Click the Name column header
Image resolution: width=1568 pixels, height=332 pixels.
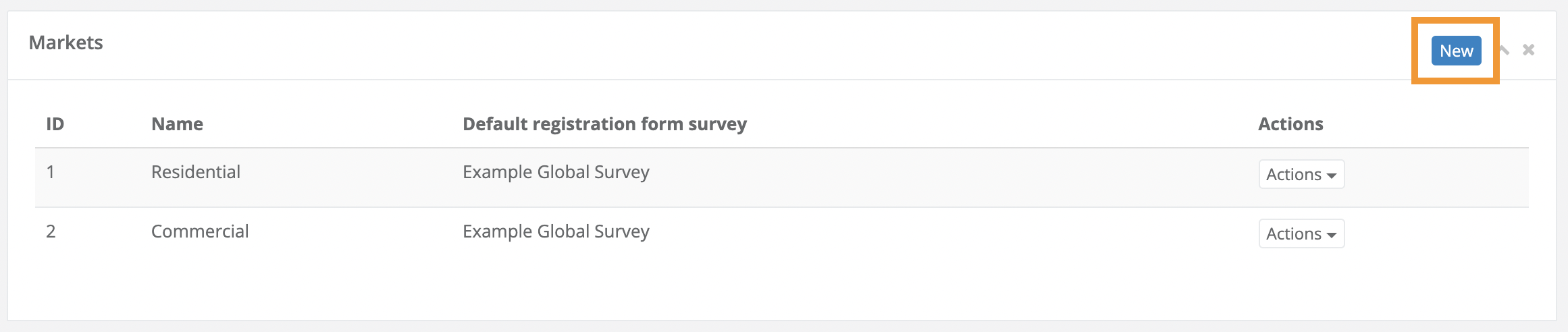coord(177,124)
